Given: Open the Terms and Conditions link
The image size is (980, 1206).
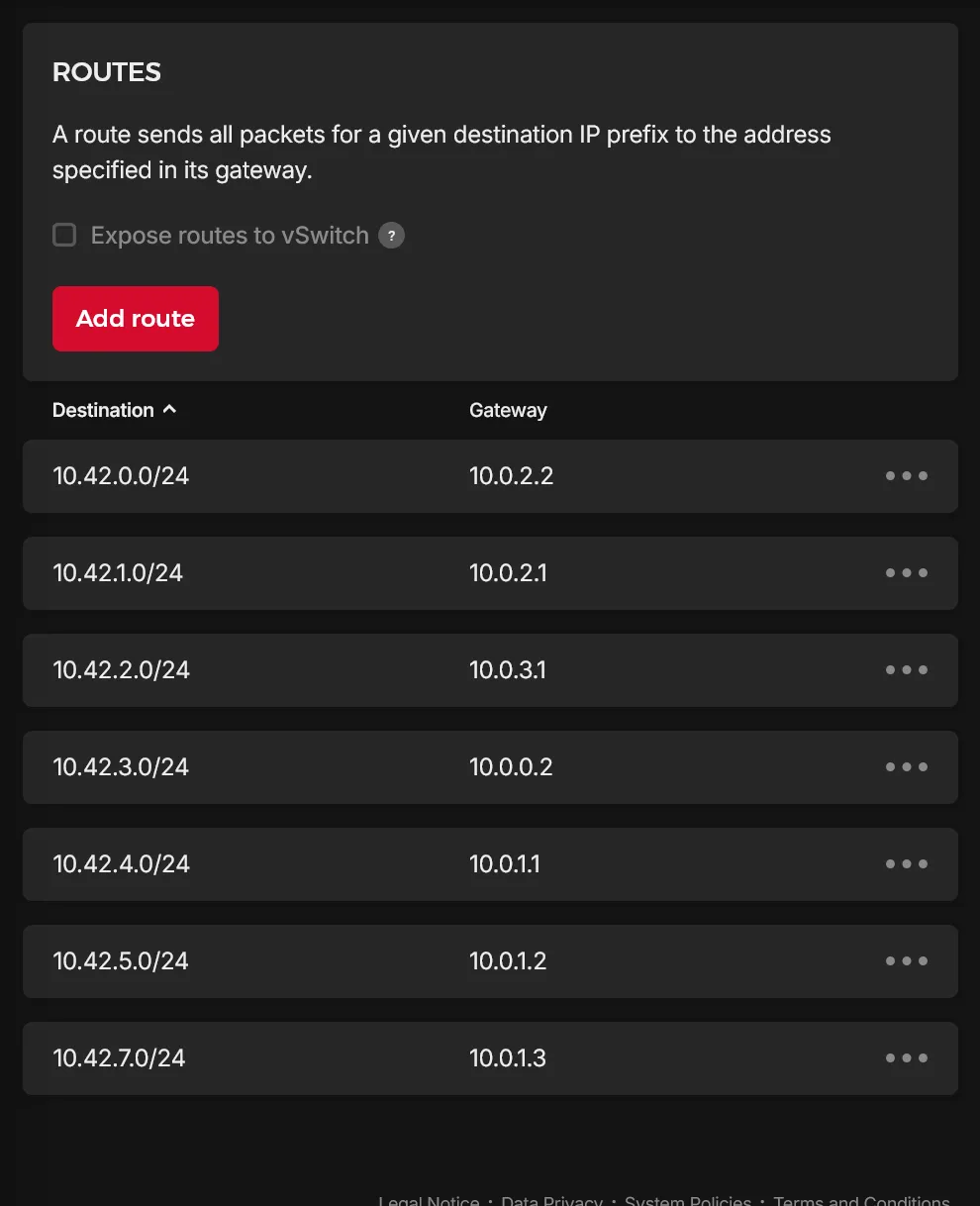Looking at the screenshot, I should point(861,1200).
